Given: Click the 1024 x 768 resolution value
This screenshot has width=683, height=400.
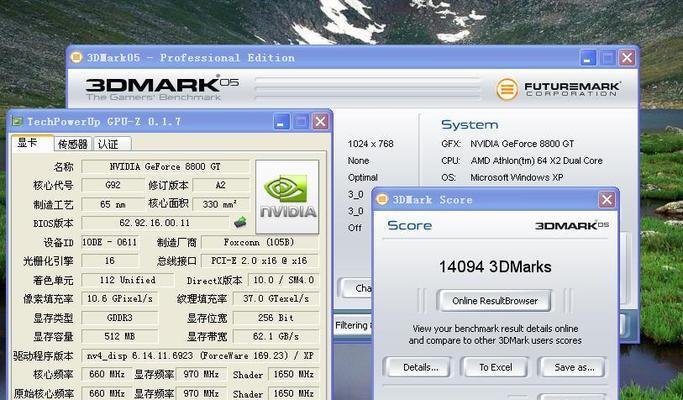Looking at the screenshot, I should coord(371,144).
